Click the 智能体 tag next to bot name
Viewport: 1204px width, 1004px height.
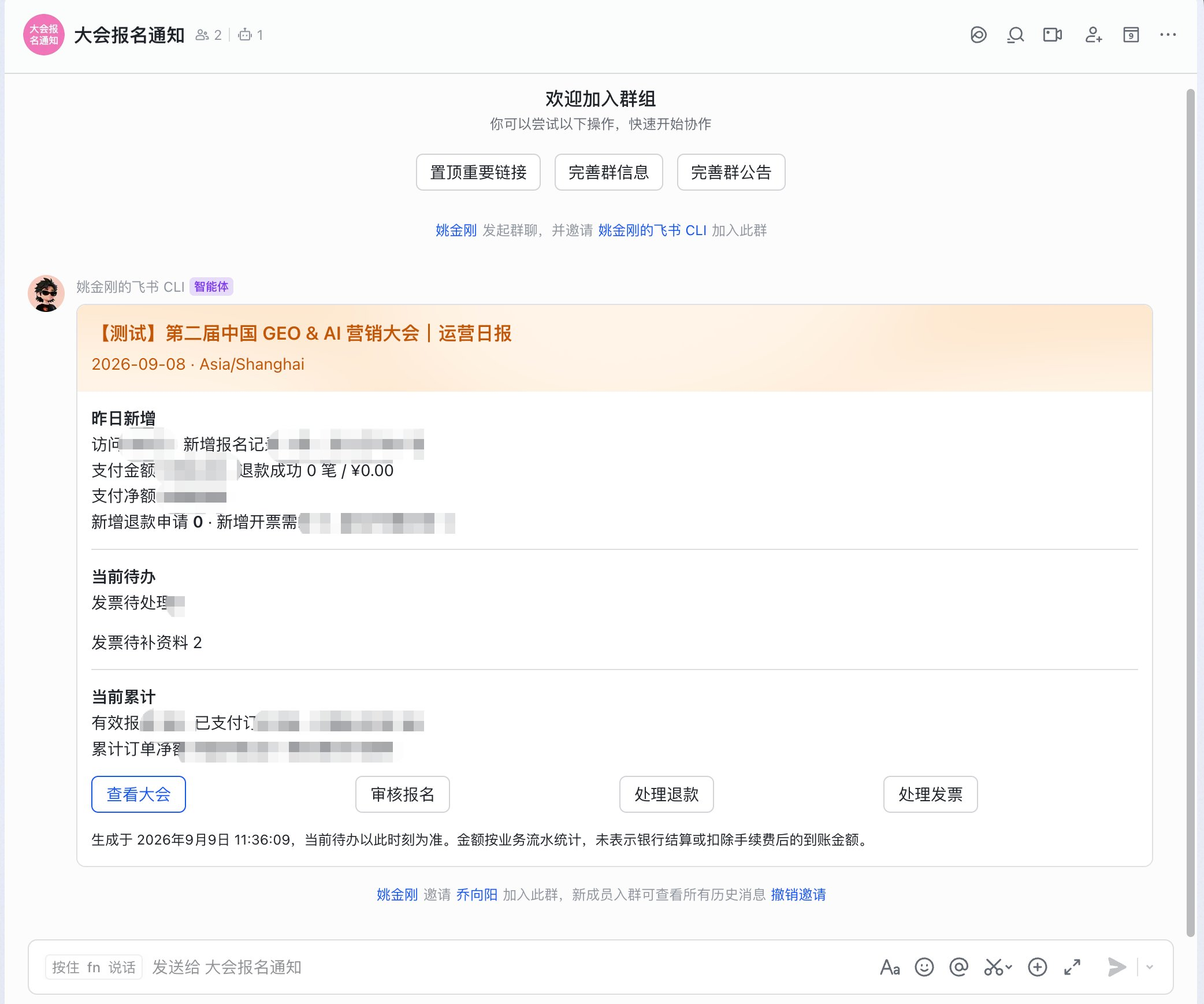211,287
